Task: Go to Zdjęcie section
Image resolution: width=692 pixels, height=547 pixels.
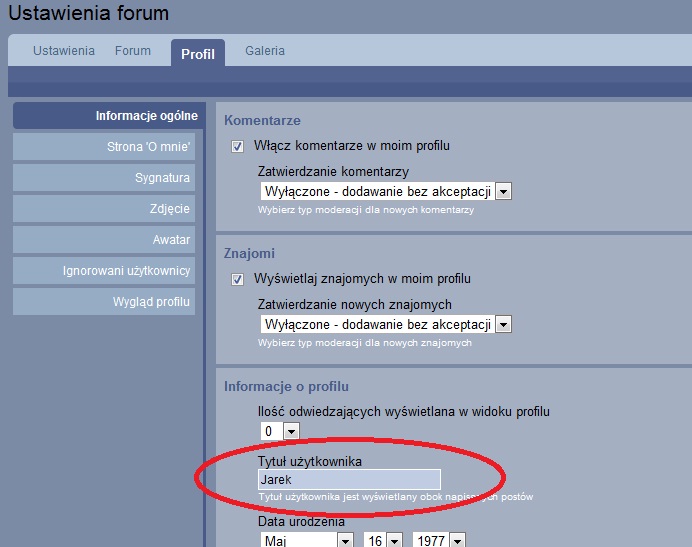Action: (x=109, y=209)
